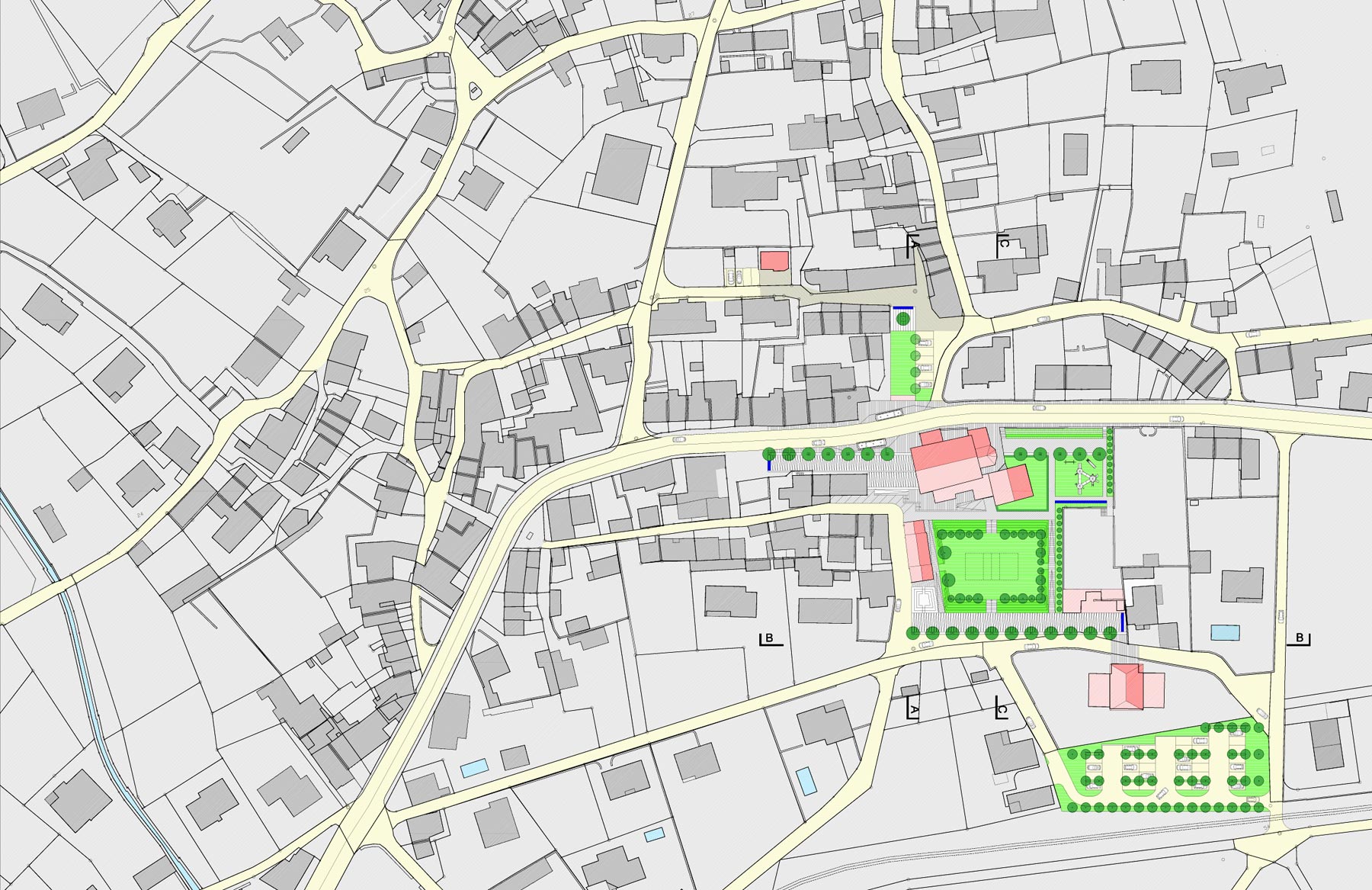The image size is (1372, 890).
Task: Select the blue bar above the green parking strip
Action: pyautogui.click(x=903, y=307)
